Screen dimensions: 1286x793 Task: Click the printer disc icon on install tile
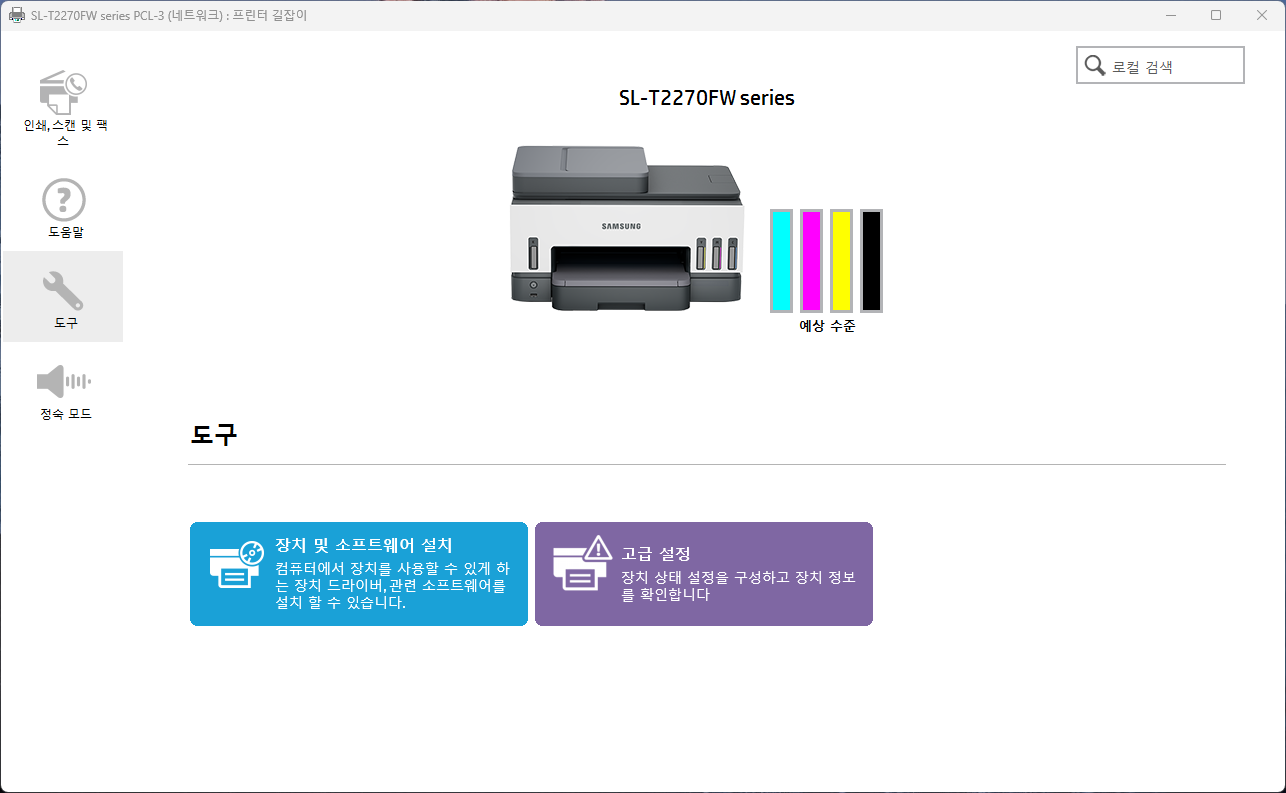point(236,567)
